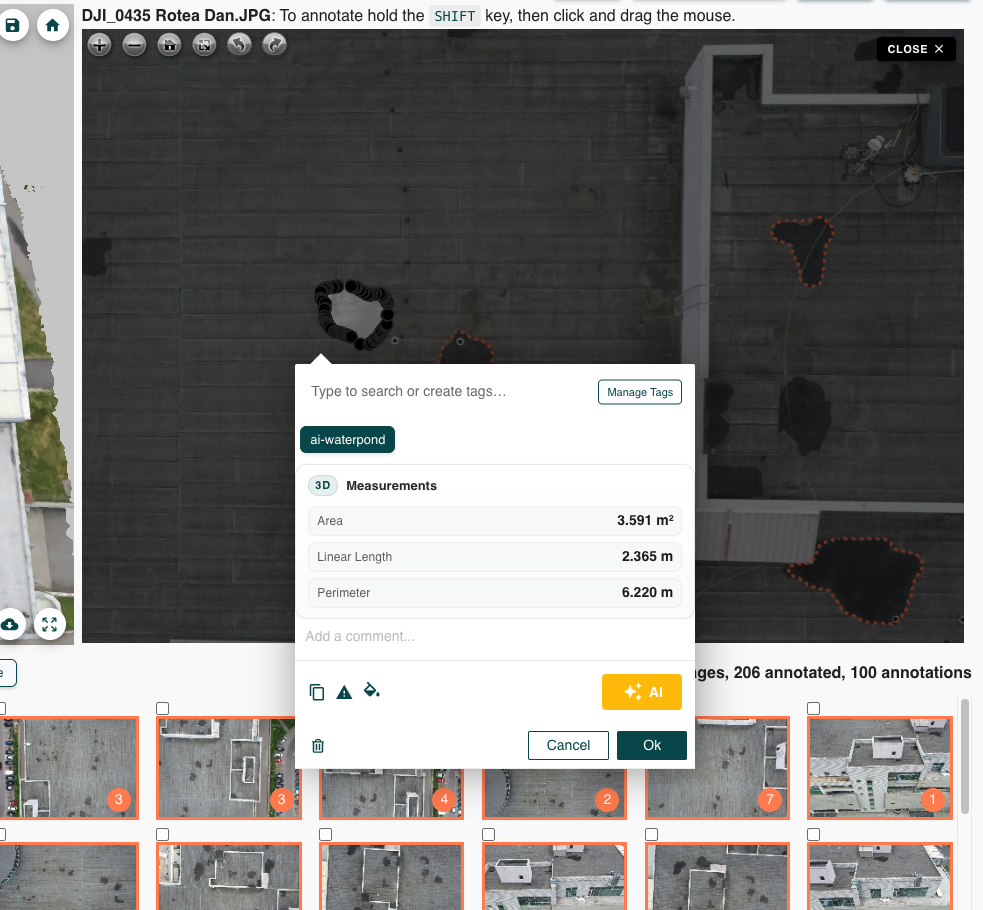This screenshot has height=910, width=983.
Task: Open leftmost thumbnail with badge 3
Action: click(68, 768)
